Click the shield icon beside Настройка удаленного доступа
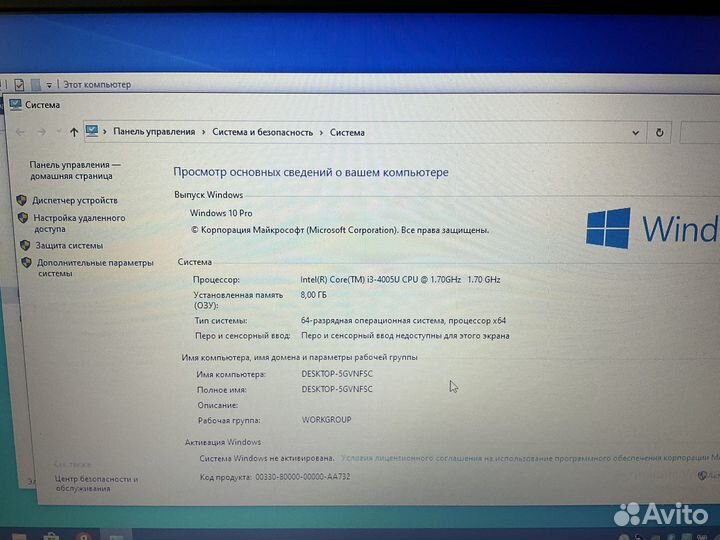 click(x=23, y=218)
